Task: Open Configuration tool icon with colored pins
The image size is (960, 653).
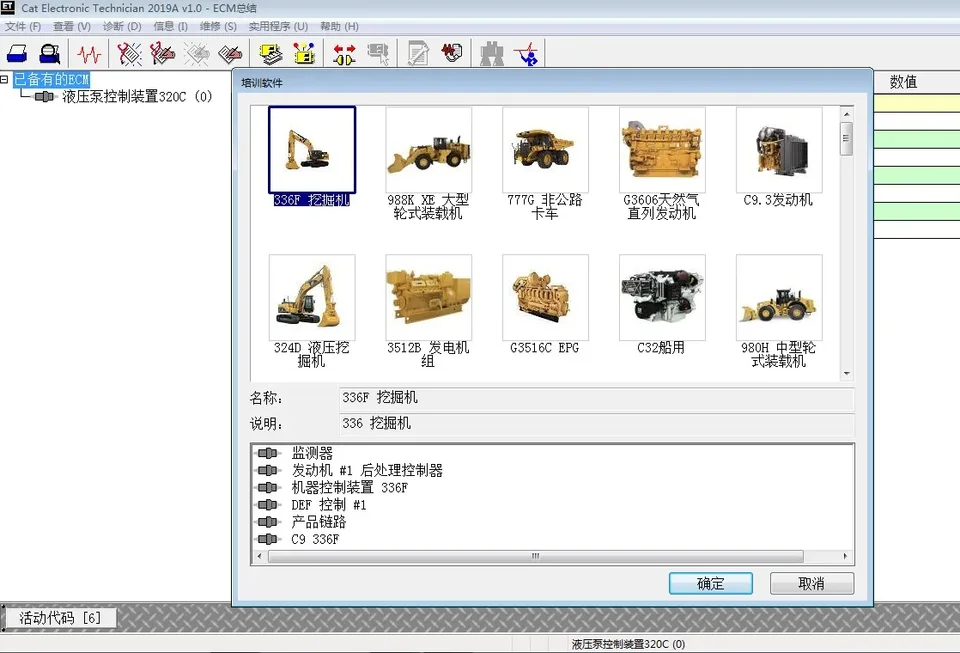Action: coord(304,54)
